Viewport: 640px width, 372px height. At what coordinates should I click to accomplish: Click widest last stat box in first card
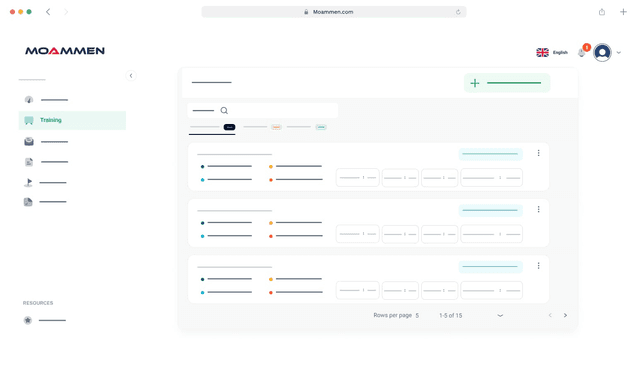(x=491, y=178)
